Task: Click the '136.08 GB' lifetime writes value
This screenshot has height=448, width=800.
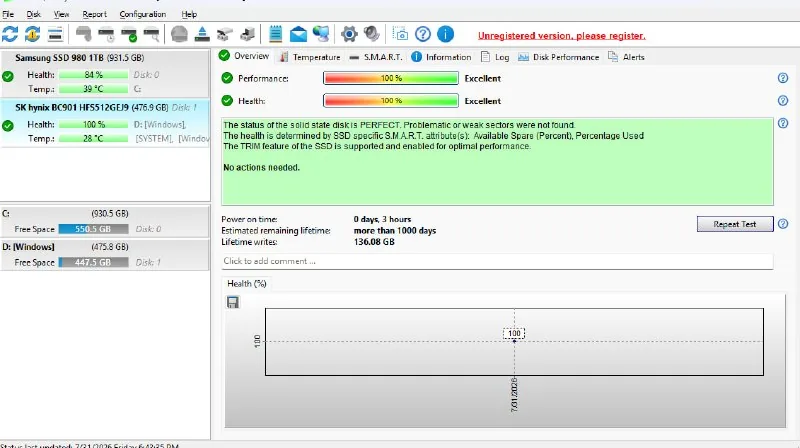Action: click(374, 242)
